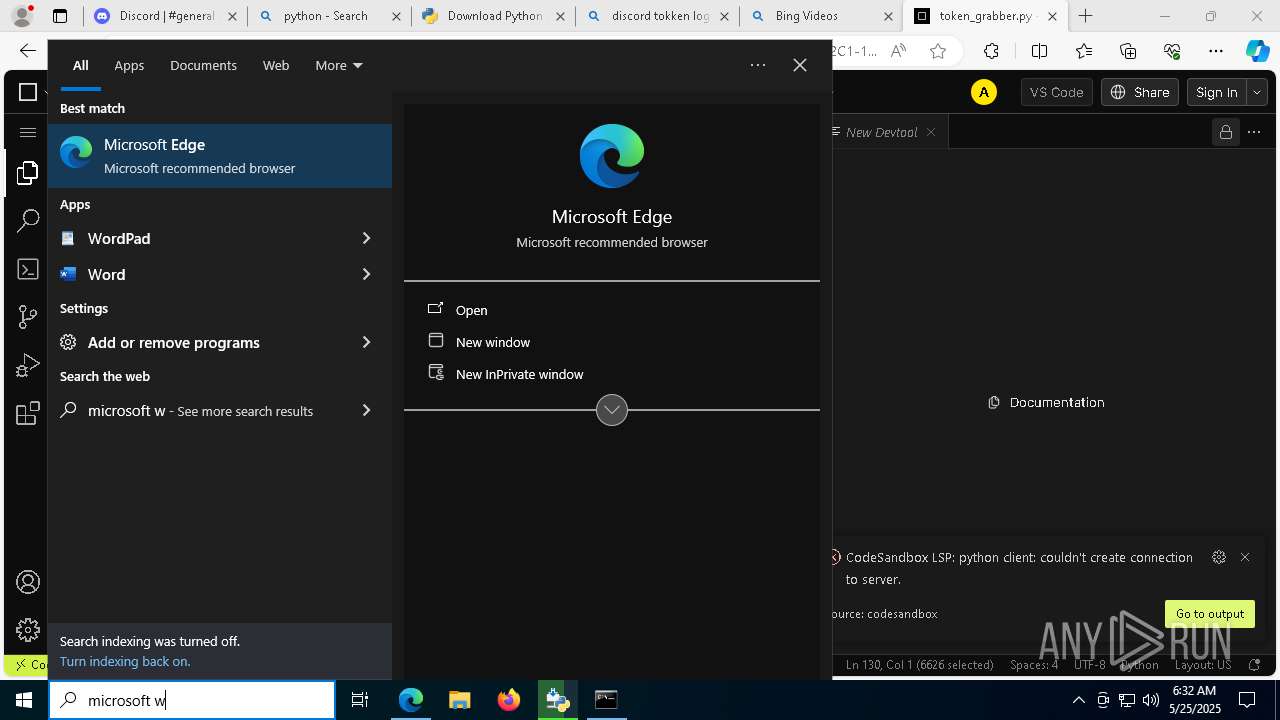Screen dimensions: 1280x720
Task: Open the Source Control view icon
Action: (28, 317)
